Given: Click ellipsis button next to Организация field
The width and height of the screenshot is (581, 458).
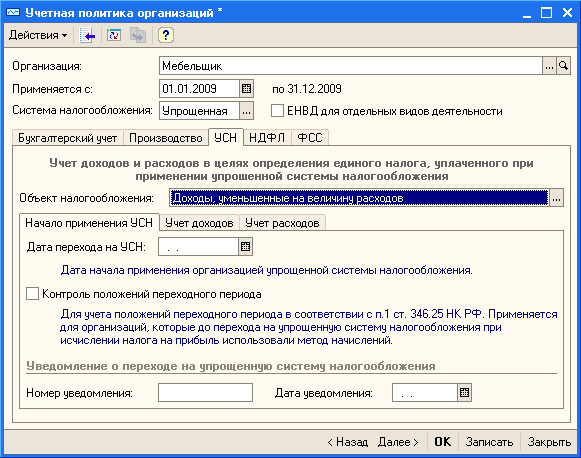Looking at the screenshot, I should [x=550, y=66].
